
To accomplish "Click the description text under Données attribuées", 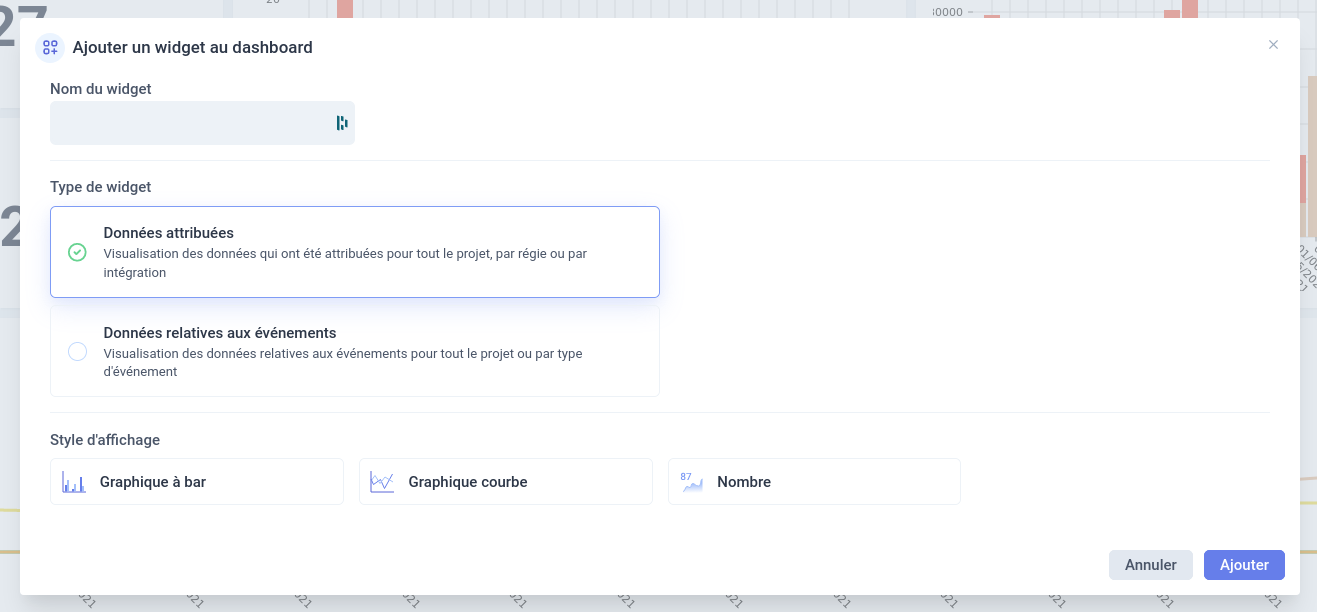I will click(345, 263).
